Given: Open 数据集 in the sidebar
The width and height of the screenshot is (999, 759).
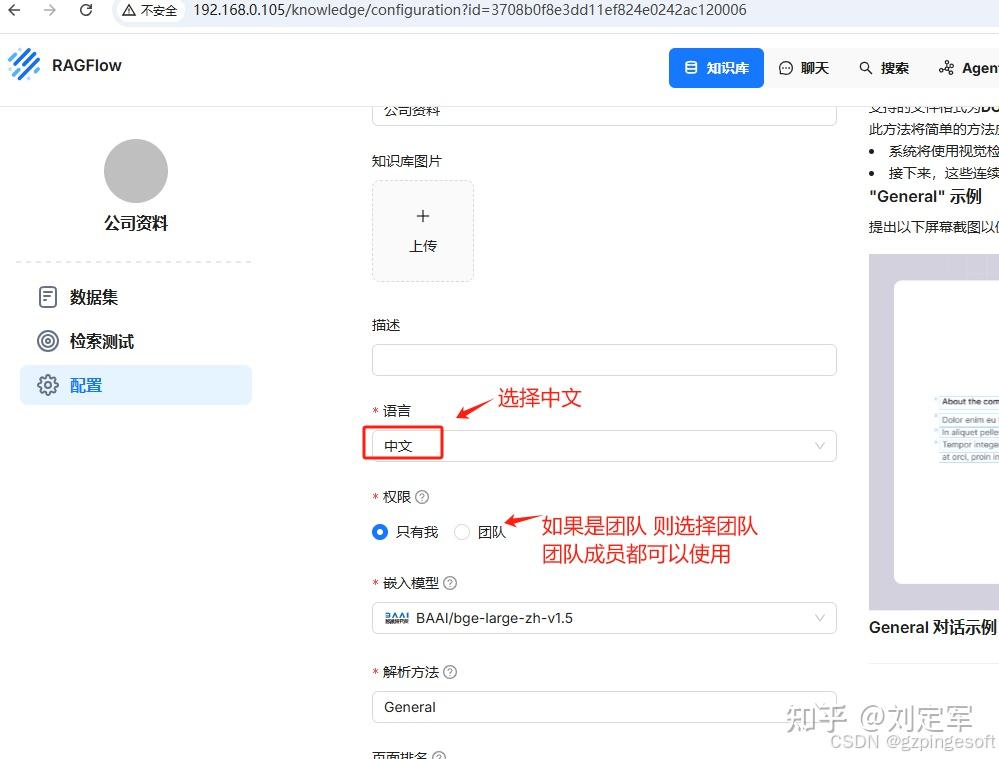Looking at the screenshot, I should coord(94,297).
